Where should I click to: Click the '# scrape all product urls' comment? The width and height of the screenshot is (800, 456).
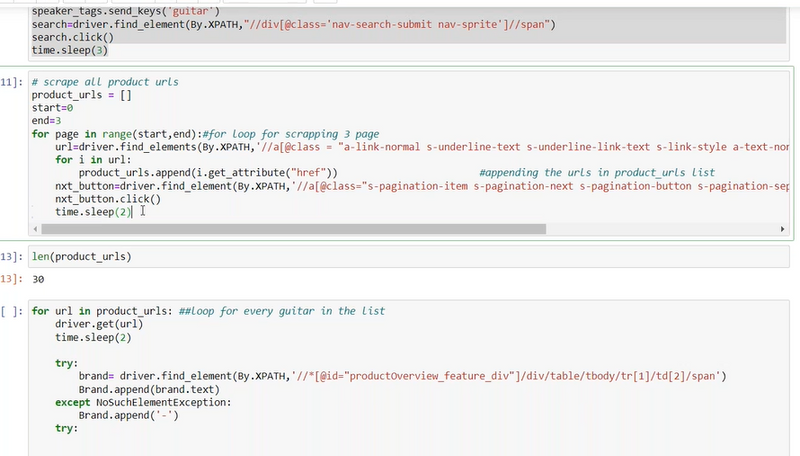(105, 81)
